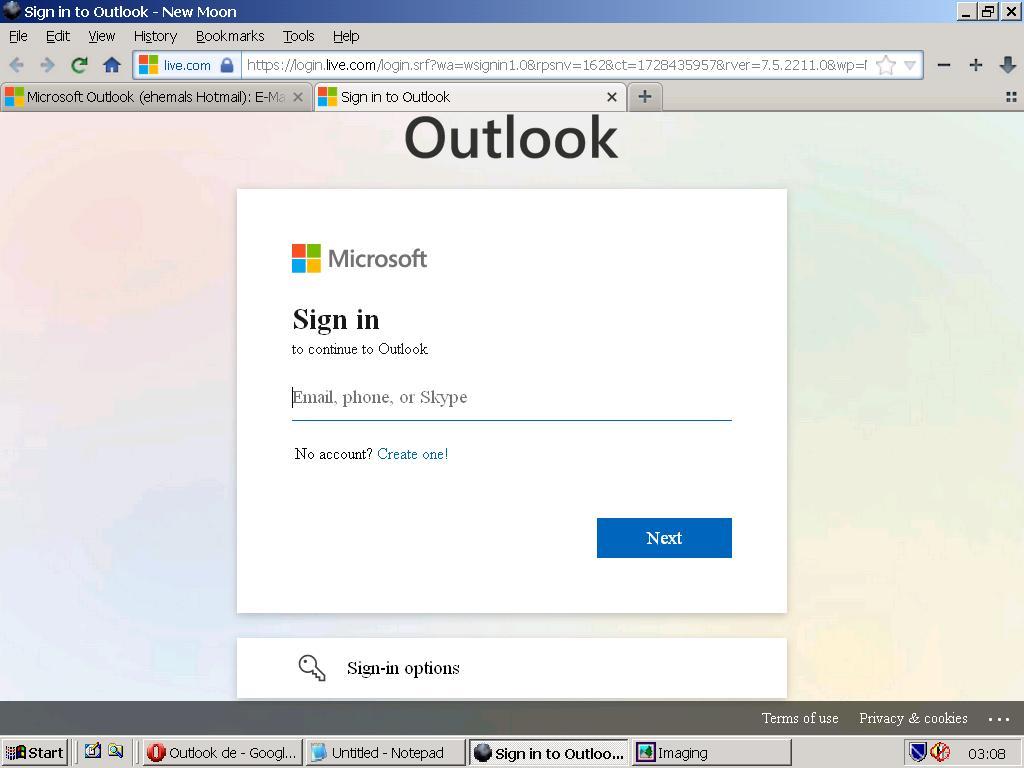Go back using the browser back arrow

(17, 65)
